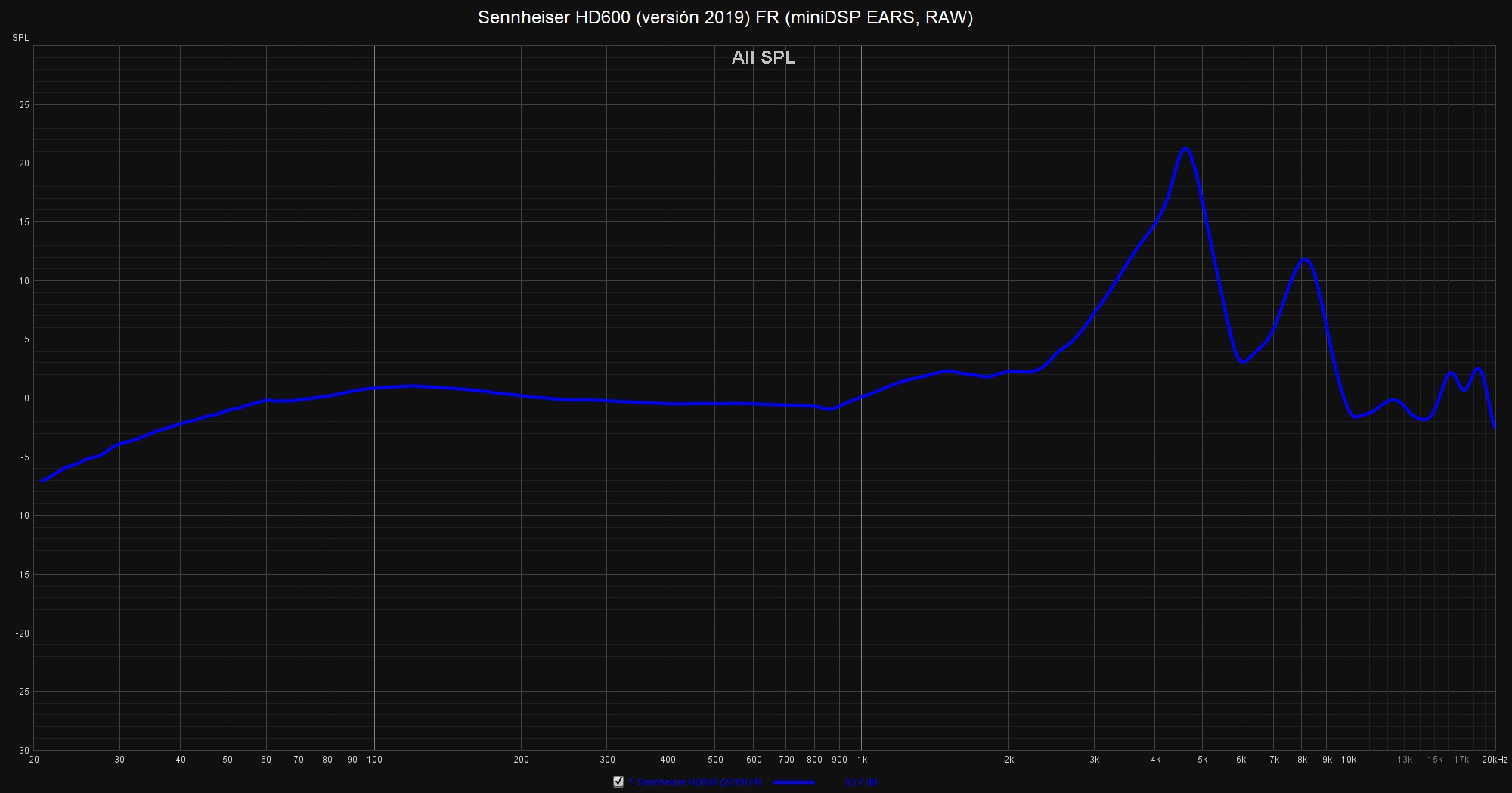Uncheck the Sennheiser HD600 trace checkbox
The image size is (1512, 793).
click(x=618, y=782)
